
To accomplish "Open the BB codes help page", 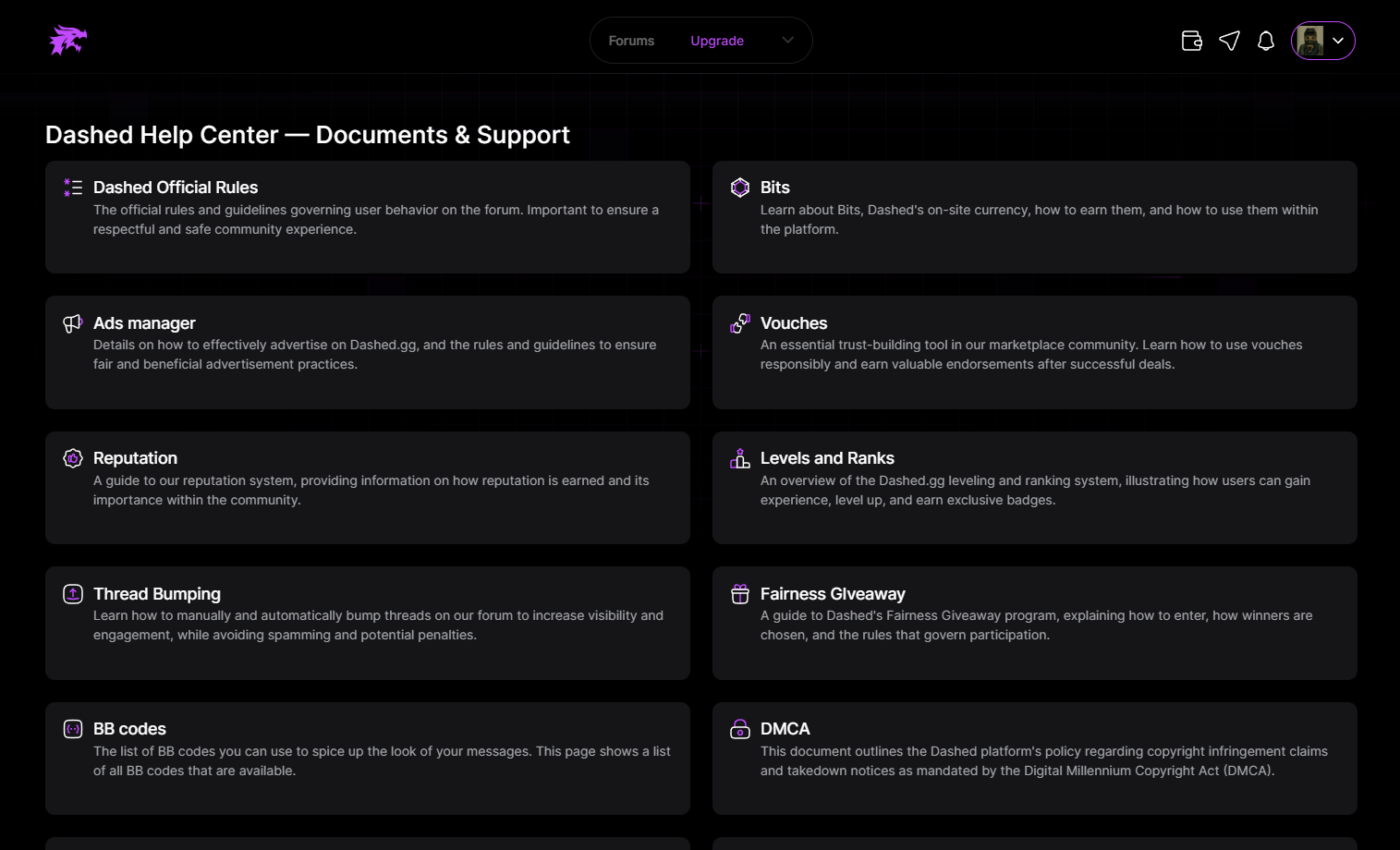I will [129, 729].
